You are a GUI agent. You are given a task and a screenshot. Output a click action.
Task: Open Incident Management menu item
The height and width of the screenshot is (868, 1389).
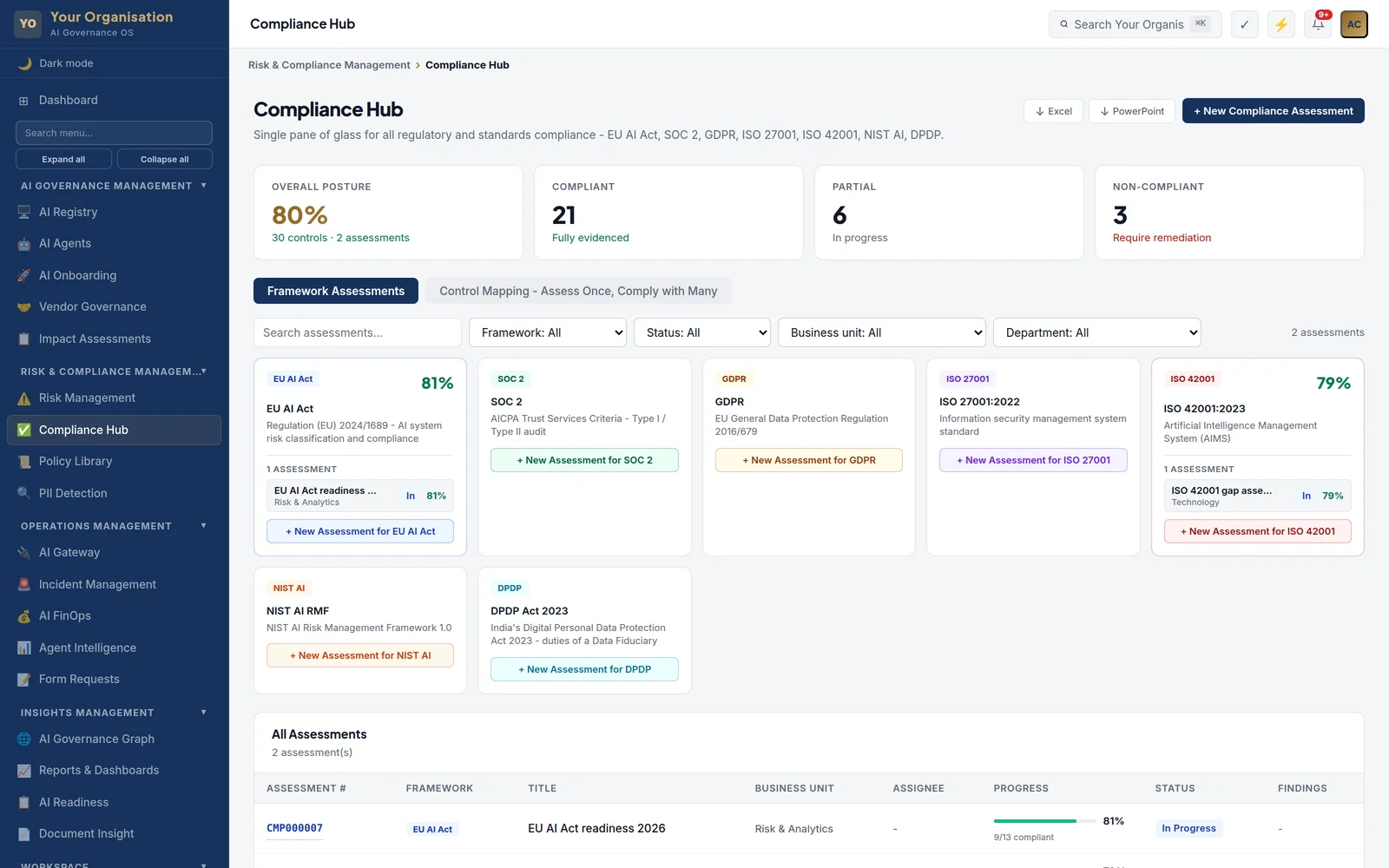click(x=114, y=585)
